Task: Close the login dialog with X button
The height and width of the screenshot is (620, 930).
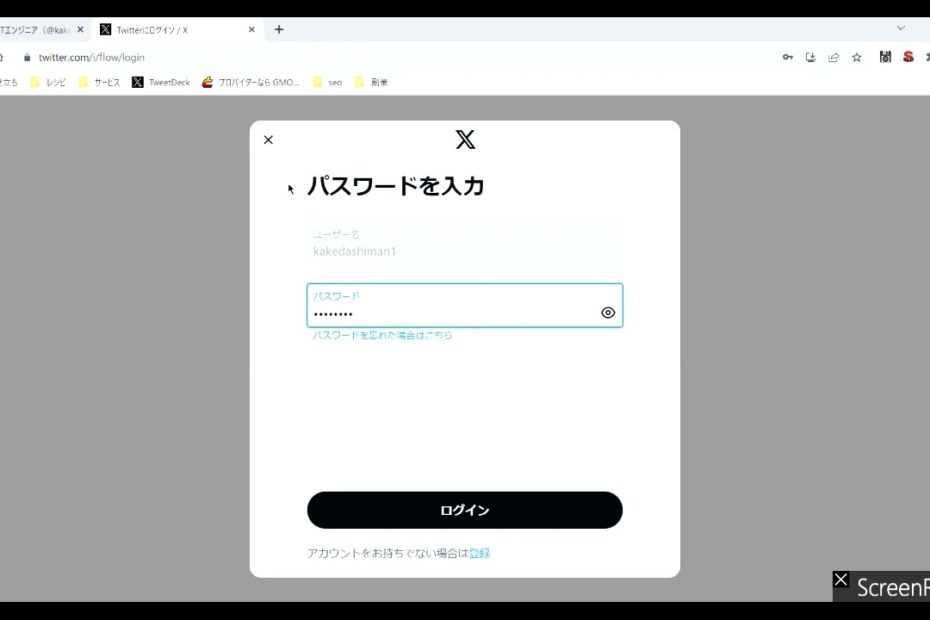Action: [268, 140]
